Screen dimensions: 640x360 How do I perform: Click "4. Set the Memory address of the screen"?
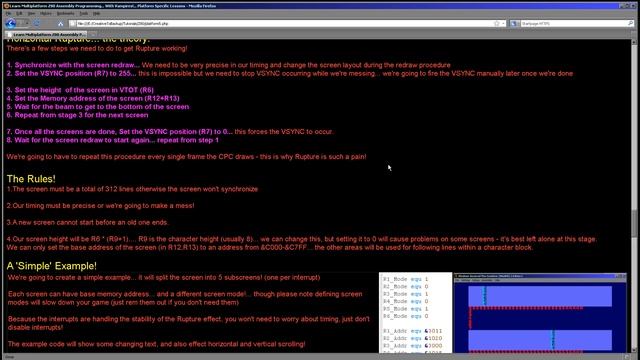[x=93, y=98]
